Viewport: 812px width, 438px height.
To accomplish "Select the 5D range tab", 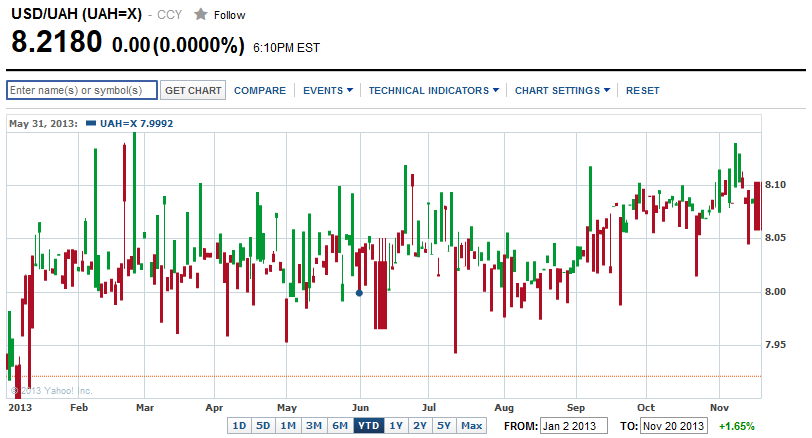I will click(x=264, y=426).
